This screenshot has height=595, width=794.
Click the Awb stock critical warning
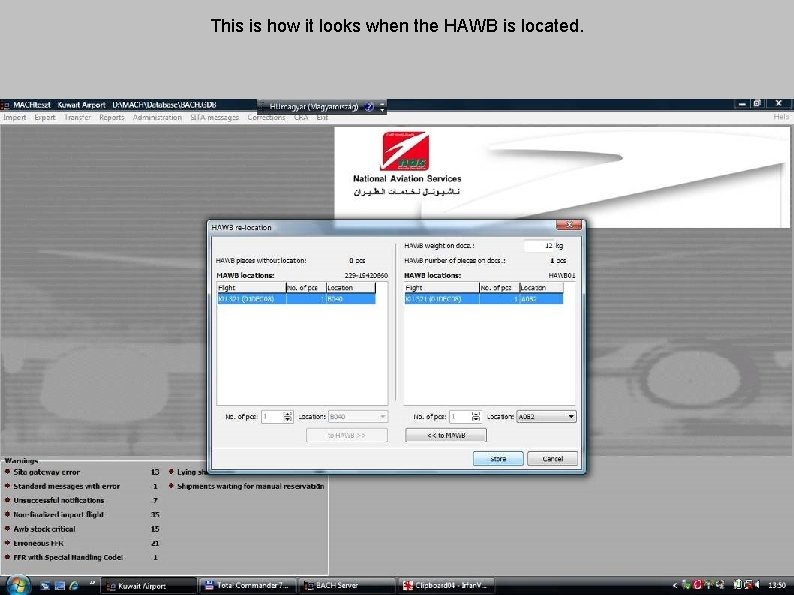point(44,529)
